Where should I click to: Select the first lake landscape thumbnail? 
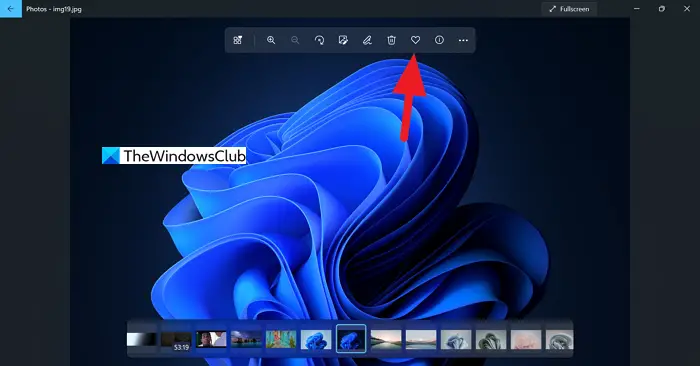(386, 339)
